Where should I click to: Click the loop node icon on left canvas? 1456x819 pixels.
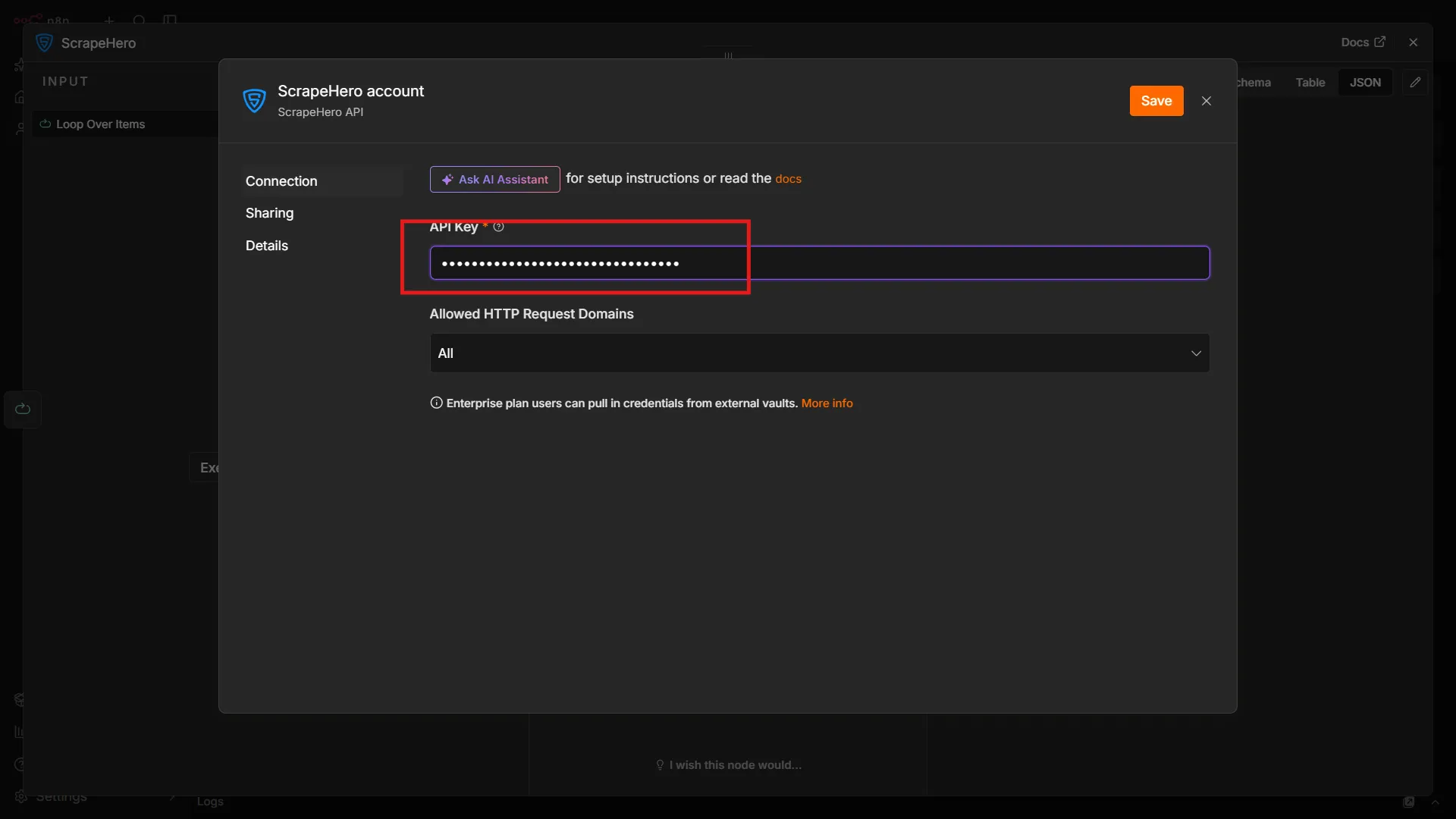(x=23, y=409)
